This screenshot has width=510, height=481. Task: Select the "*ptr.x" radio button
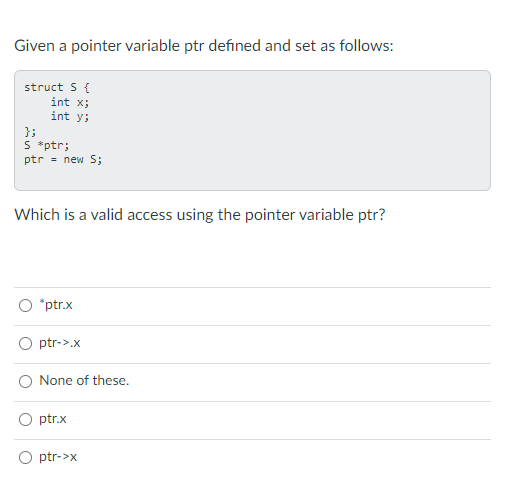[x=25, y=305]
